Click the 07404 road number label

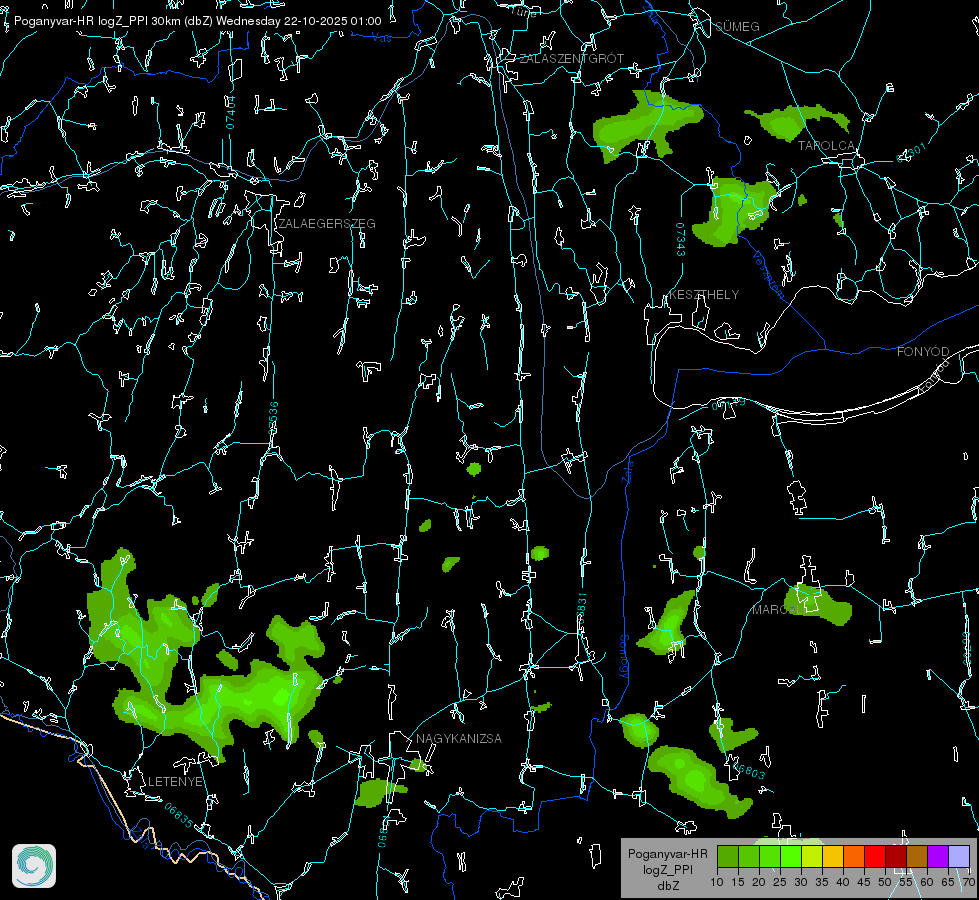pyautogui.click(x=230, y=112)
